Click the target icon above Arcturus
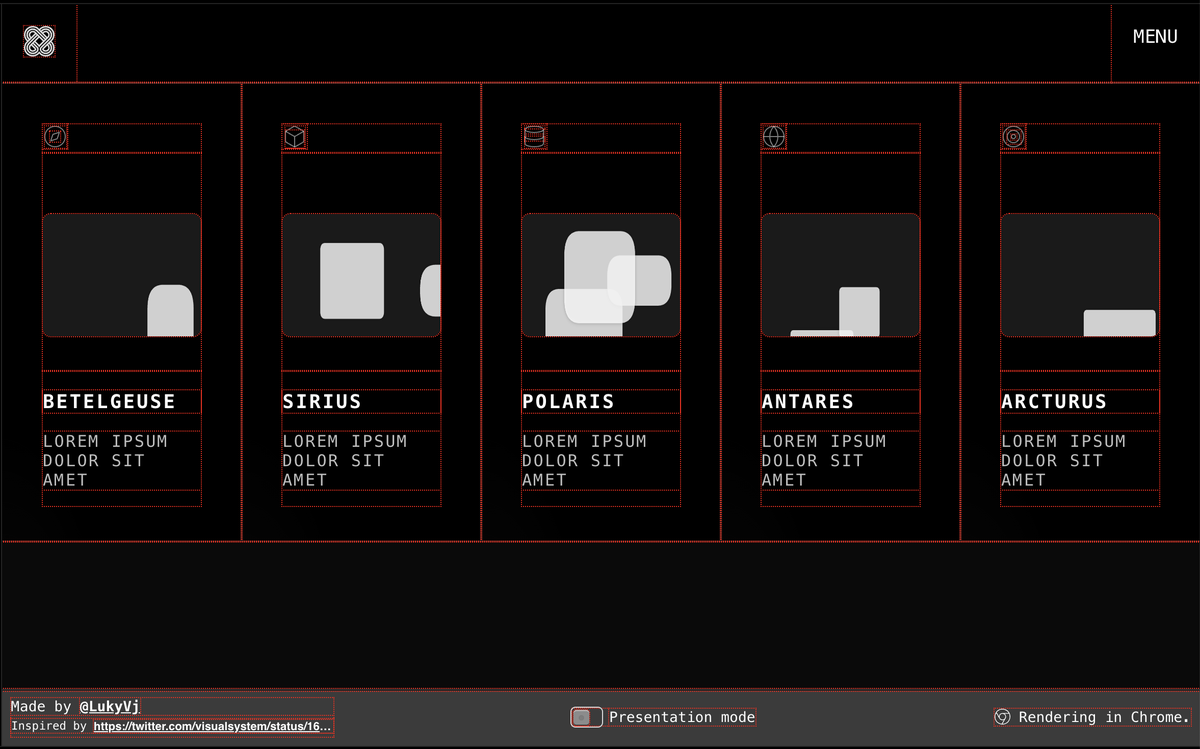 pyautogui.click(x=1013, y=137)
